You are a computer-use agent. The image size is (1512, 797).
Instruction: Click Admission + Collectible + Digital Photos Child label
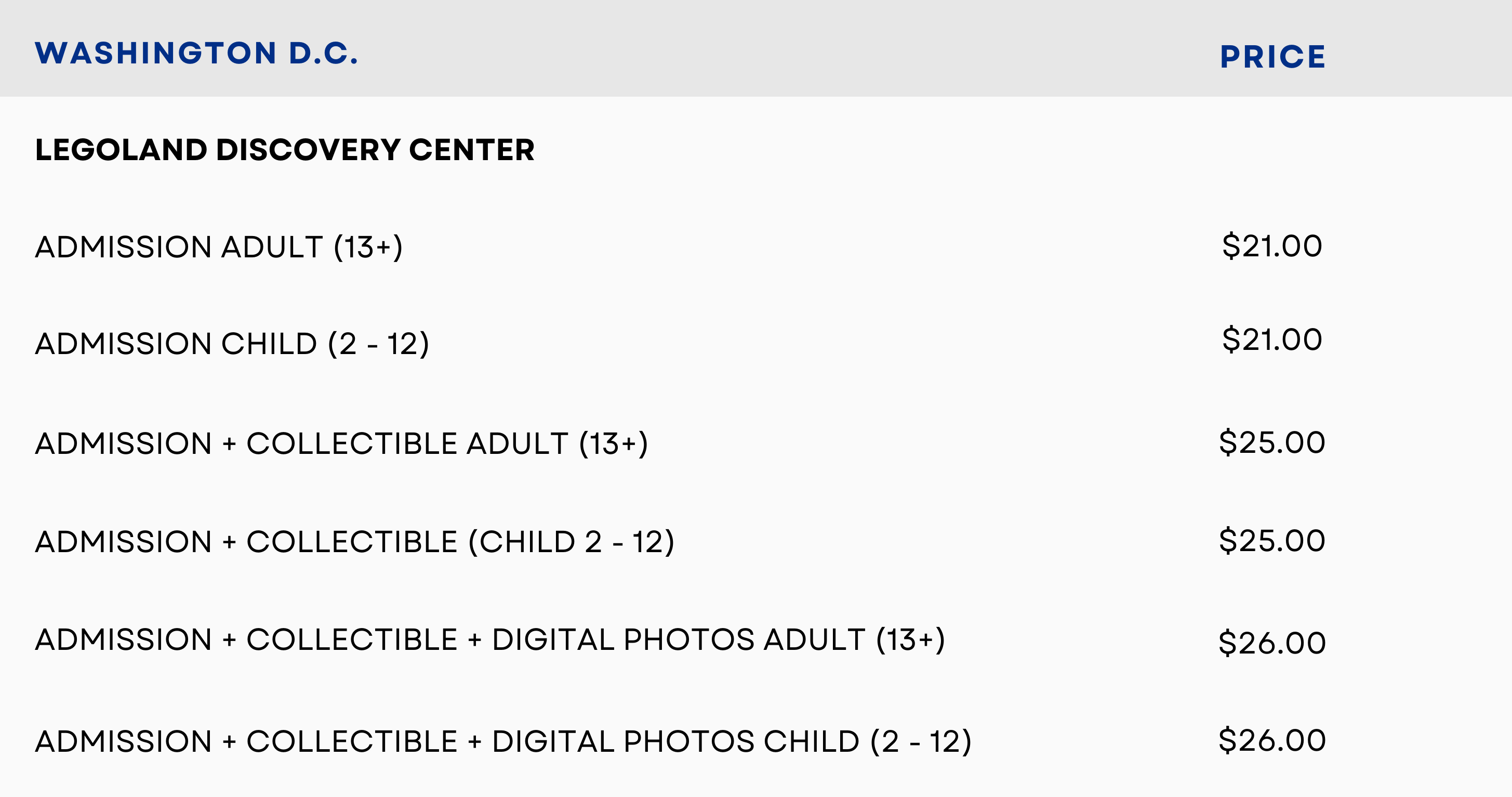[503, 741]
